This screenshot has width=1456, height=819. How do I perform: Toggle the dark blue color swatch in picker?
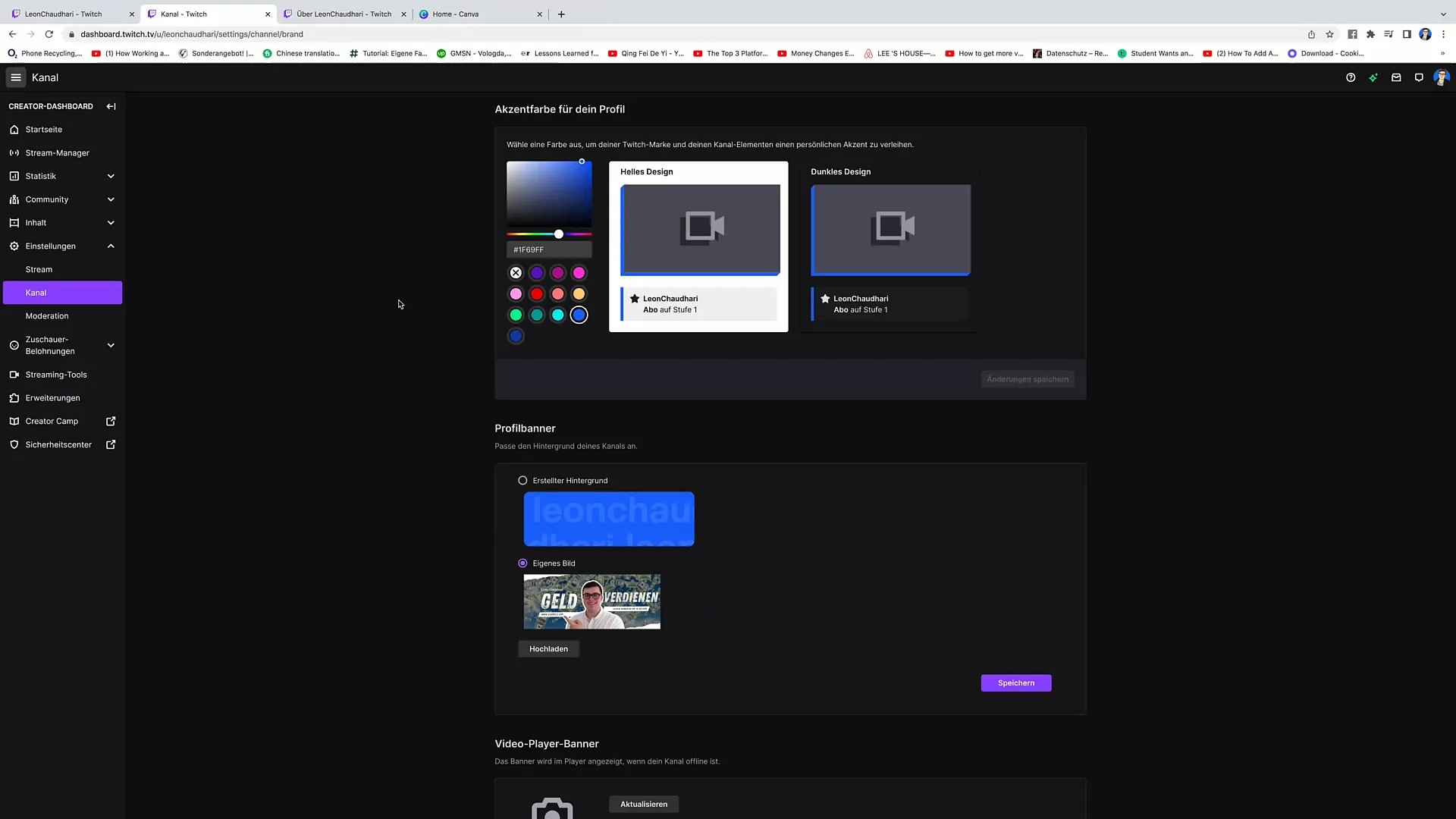click(x=516, y=336)
